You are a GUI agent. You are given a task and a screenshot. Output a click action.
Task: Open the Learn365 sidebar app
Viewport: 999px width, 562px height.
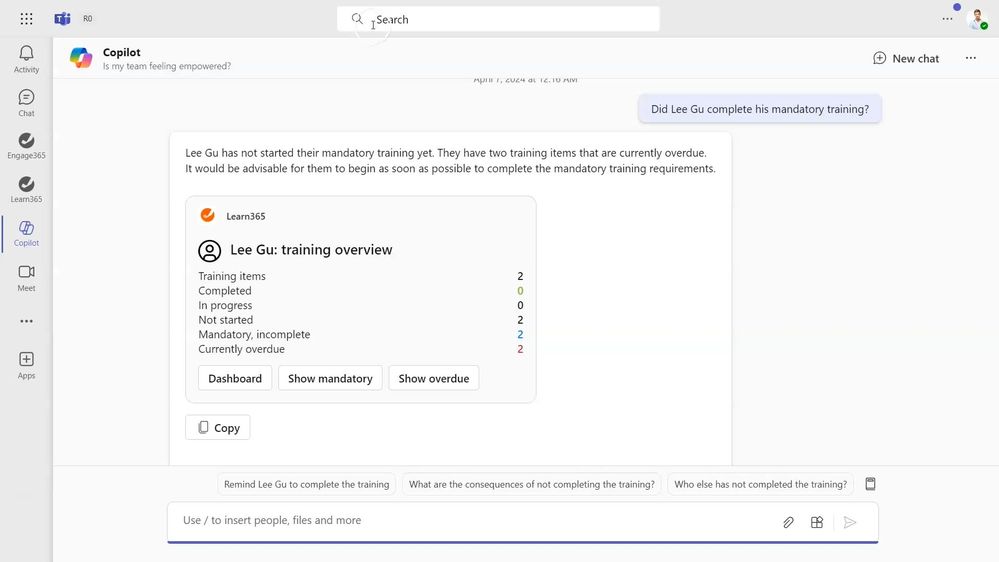[26, 190]
